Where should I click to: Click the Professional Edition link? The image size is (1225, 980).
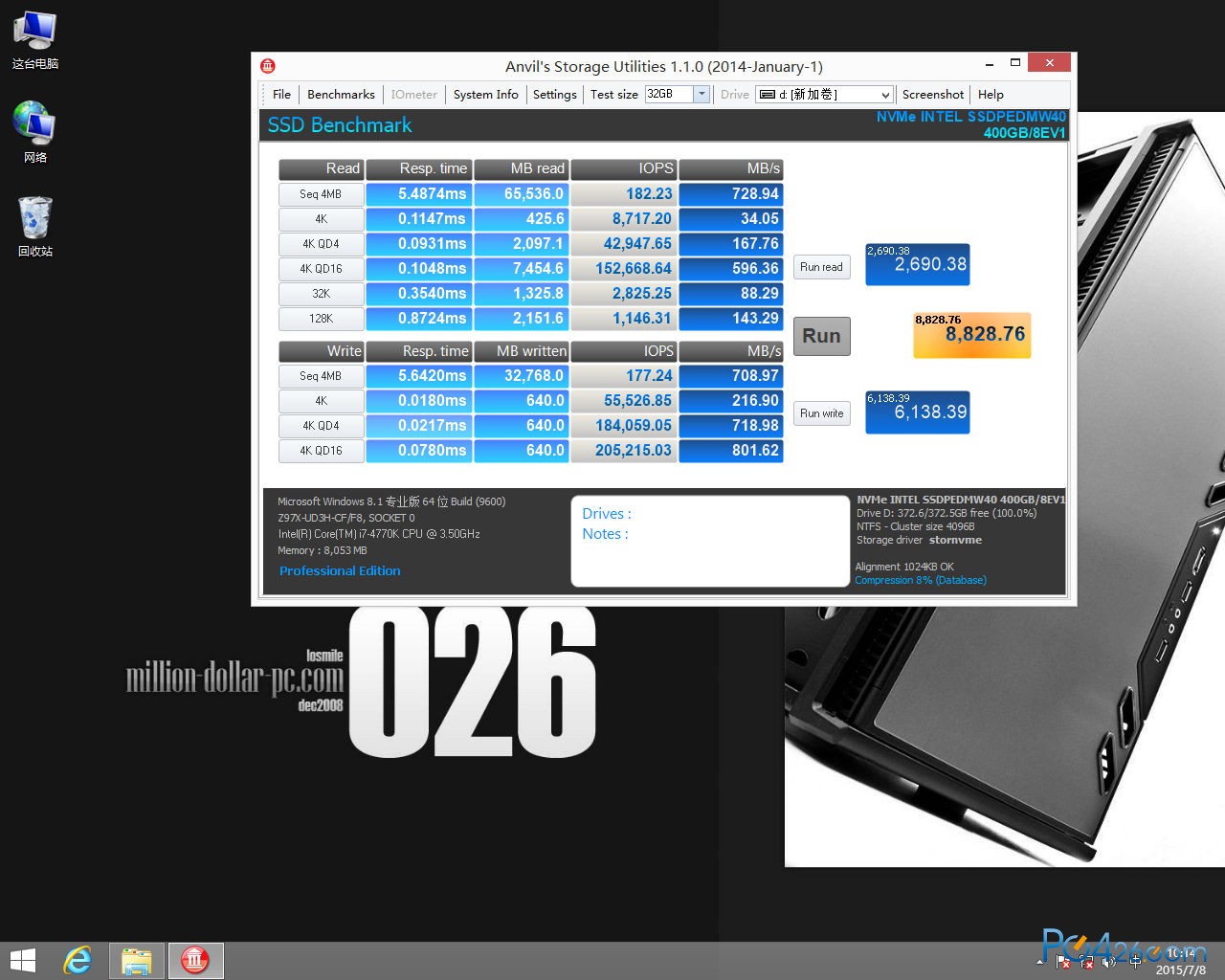click(x=340, y=570)
